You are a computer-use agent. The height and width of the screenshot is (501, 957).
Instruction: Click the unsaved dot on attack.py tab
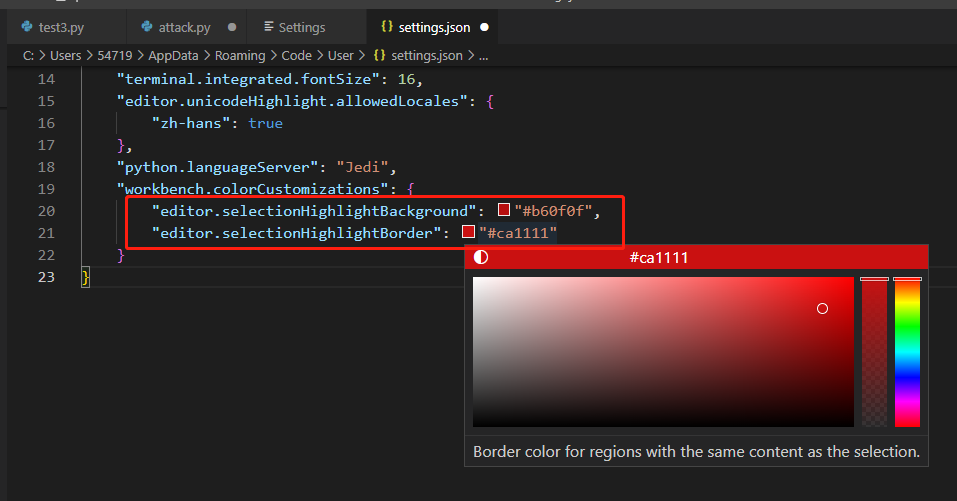[232, 27]
